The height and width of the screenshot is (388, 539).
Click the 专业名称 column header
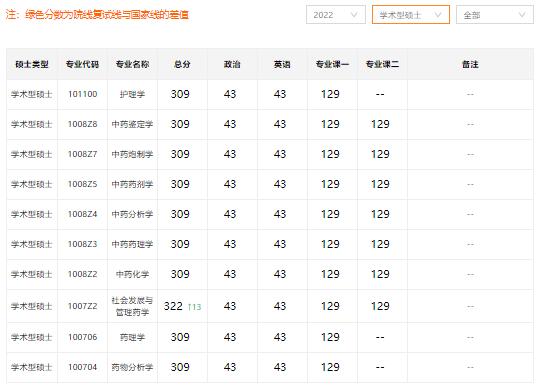click(x=132, y=64)
